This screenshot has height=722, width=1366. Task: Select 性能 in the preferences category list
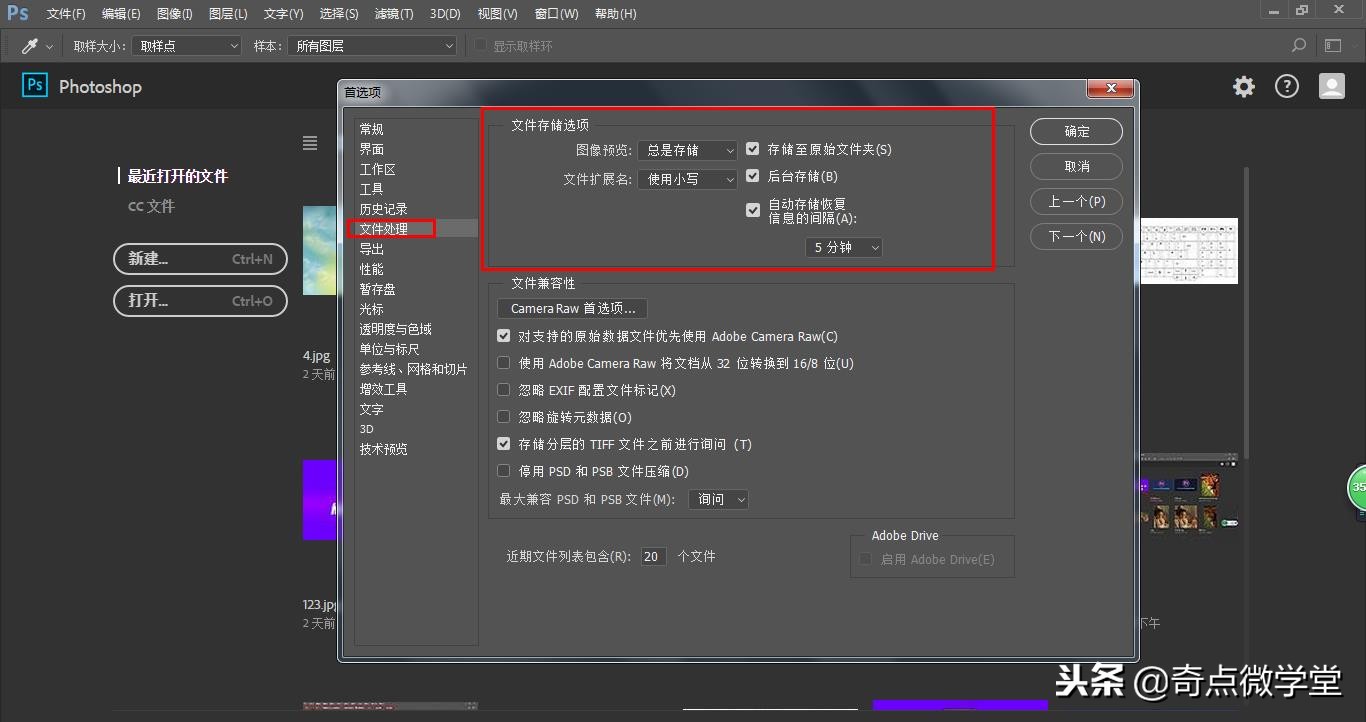click(371, 268)
